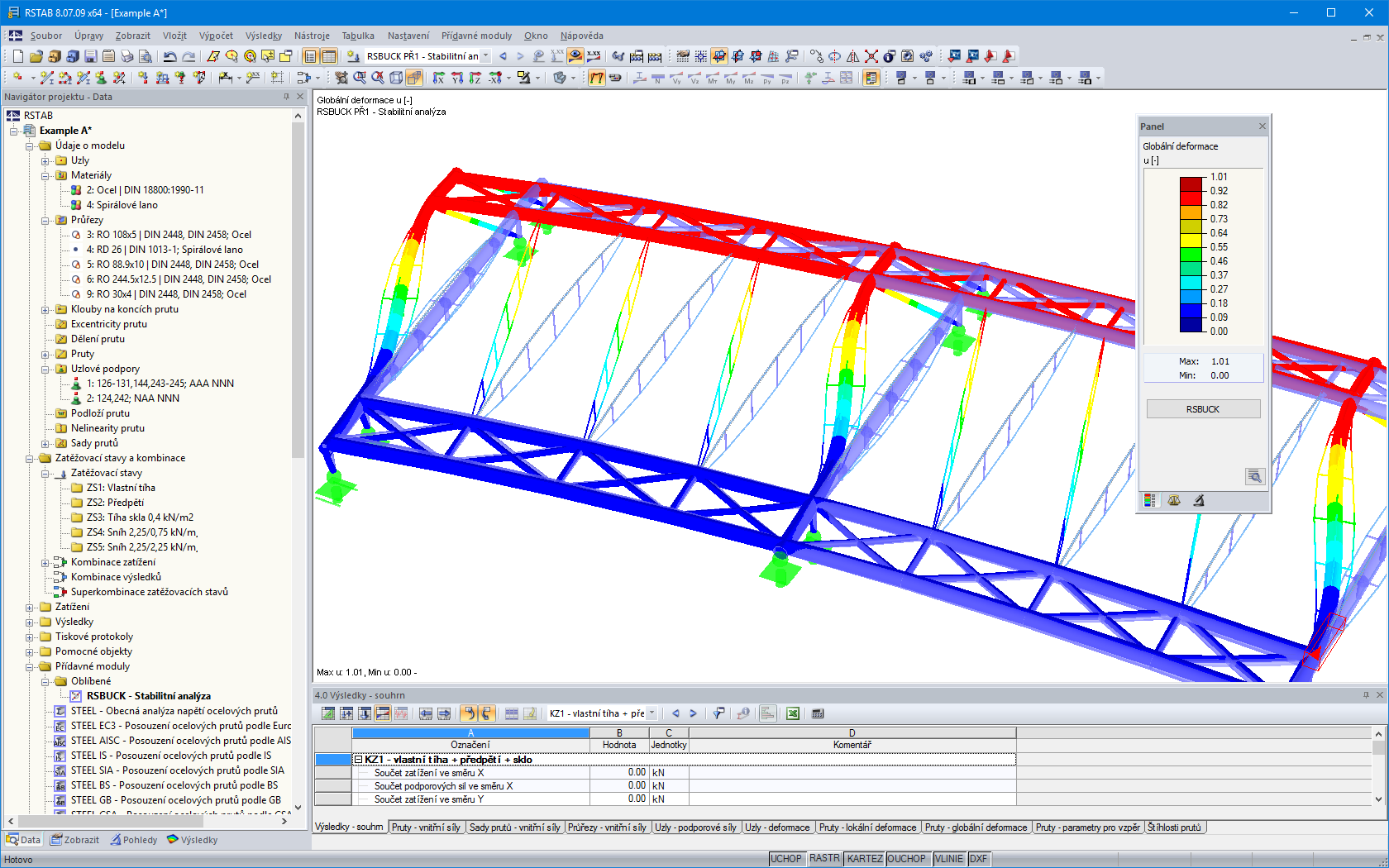Viewport: 1389px width, 868px height.
Task: Click the gears icon in the top toolbar
Action: tap(926, 56)
